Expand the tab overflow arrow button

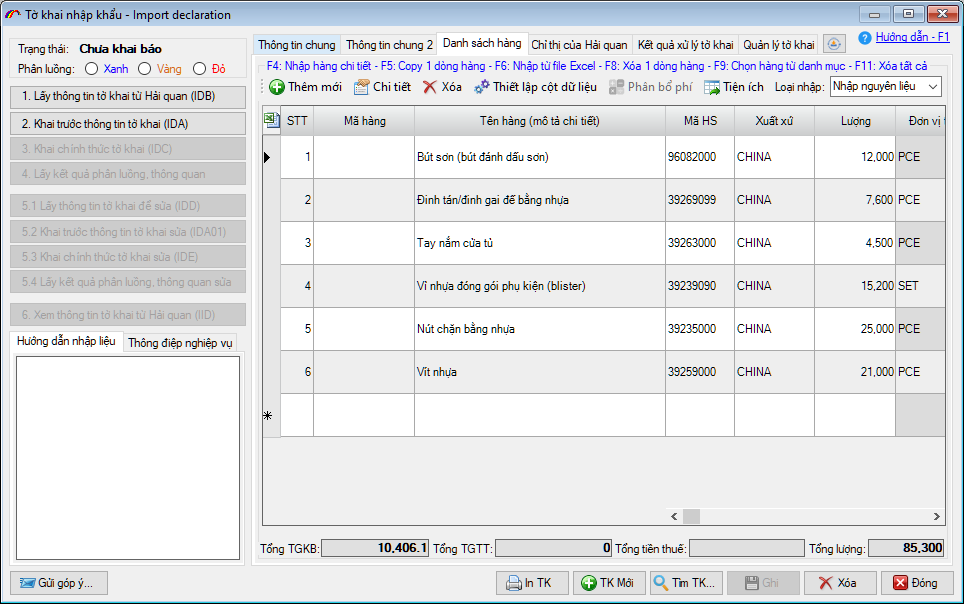pos(835,44)
